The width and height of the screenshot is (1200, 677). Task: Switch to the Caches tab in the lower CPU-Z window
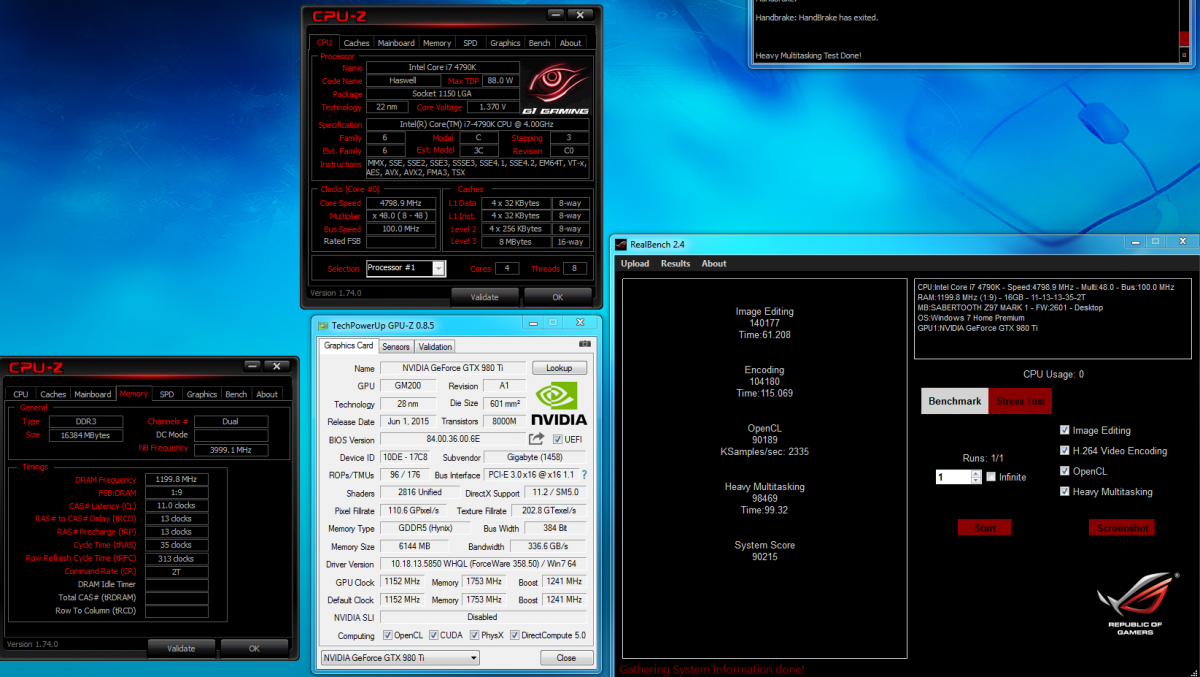pos(53,394)
